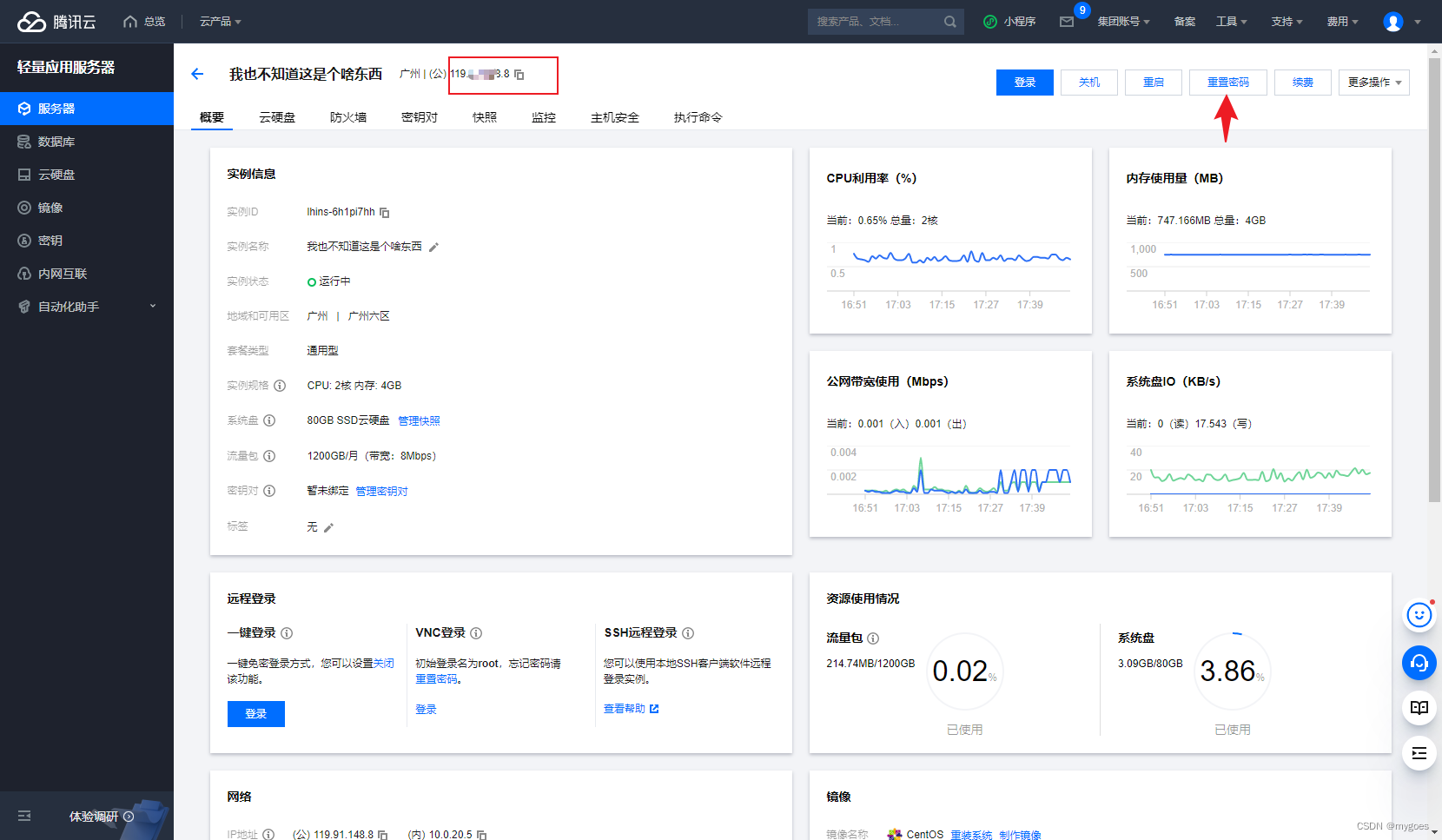Image resolution: width=1442 pixels, height=840 pixels.
Task: Expand the 支持 dropdown
Action: tap(1287, 22)
